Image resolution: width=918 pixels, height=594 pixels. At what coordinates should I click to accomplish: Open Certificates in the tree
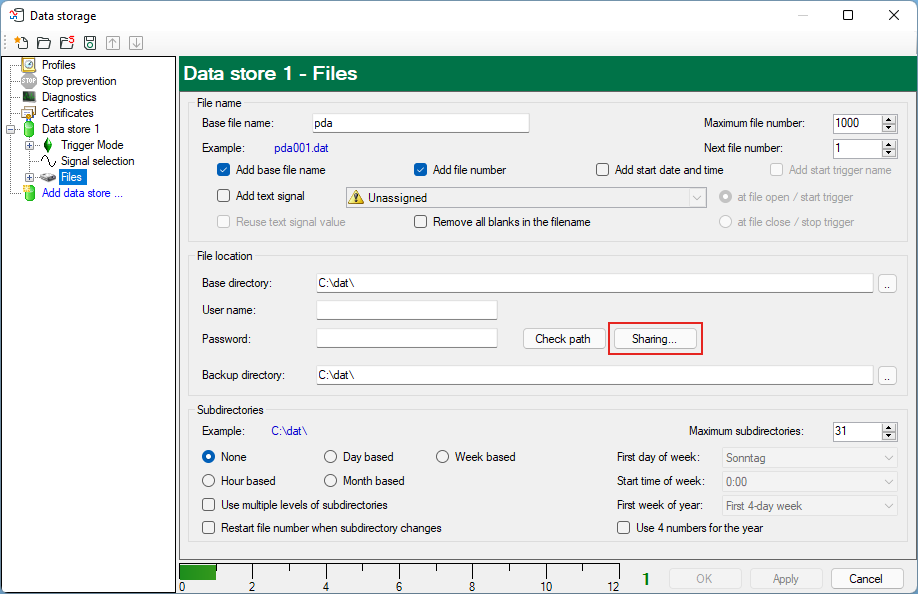coord(67,113)
